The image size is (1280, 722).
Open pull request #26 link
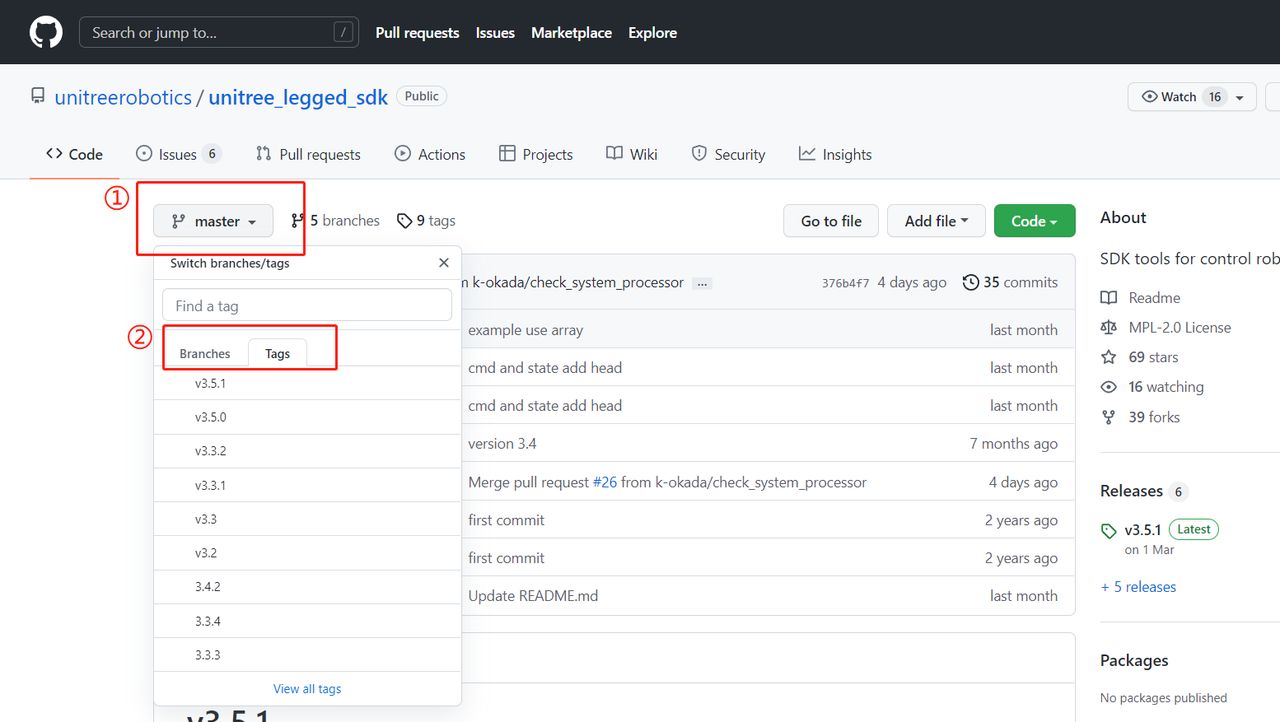tap(605, 482)
